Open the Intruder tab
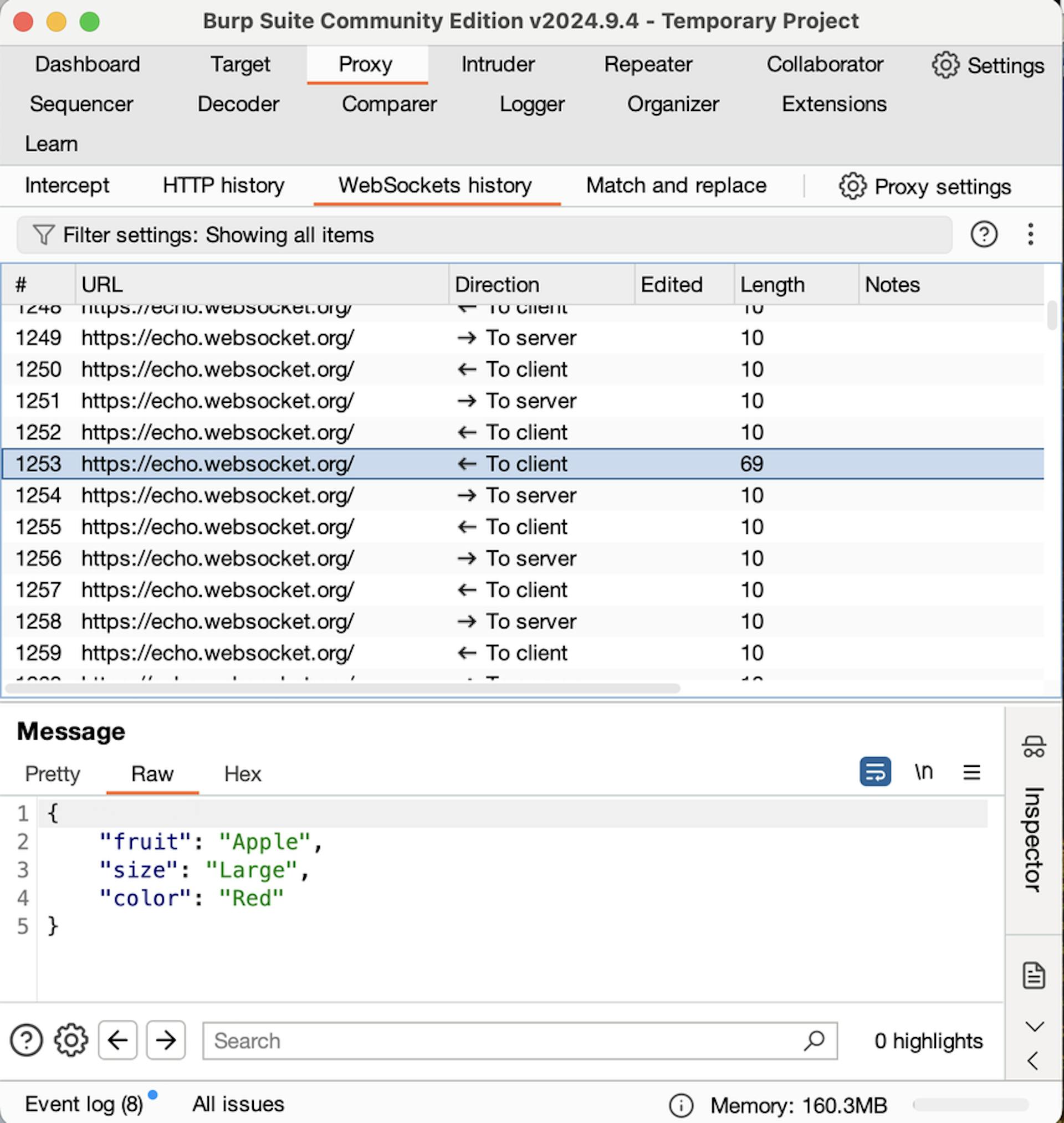Screen dimensions: 1064x1123 pos(498,64)
